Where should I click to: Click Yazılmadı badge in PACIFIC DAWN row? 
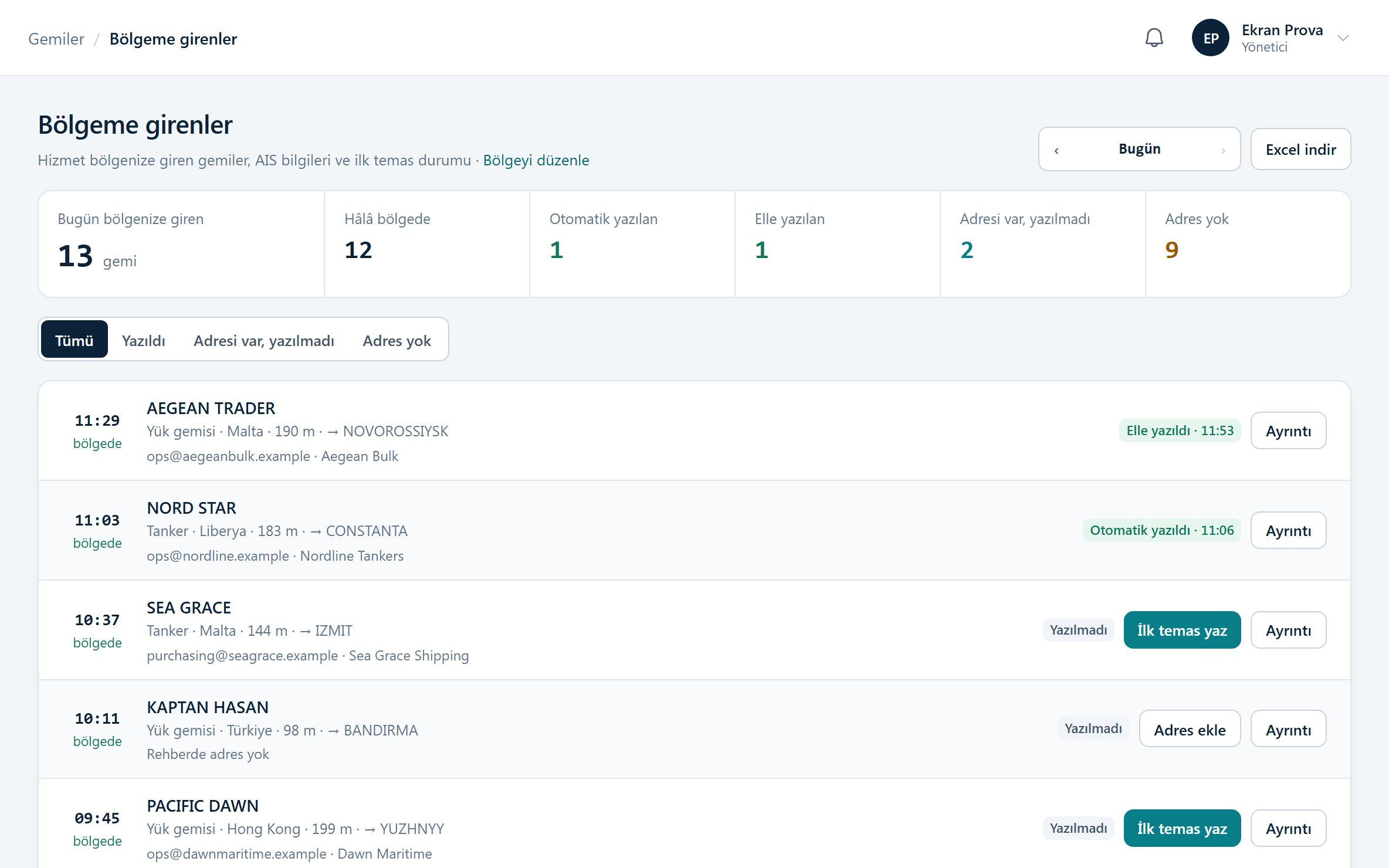1078,828
